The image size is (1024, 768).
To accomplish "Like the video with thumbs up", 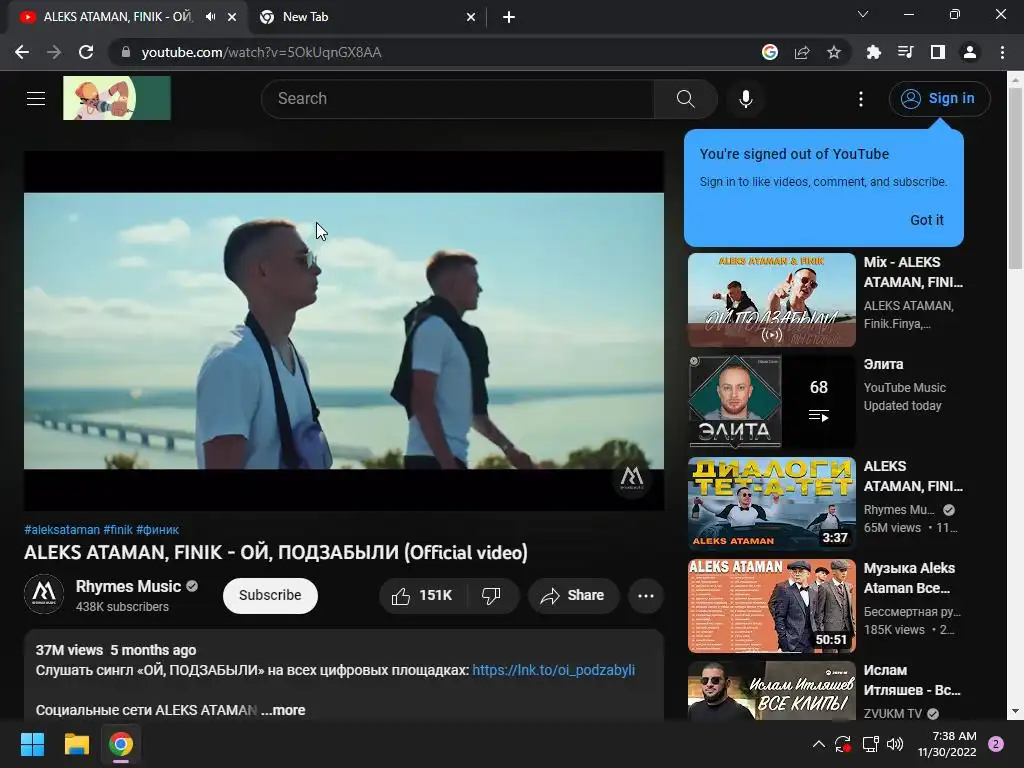I will coord(421,596).
